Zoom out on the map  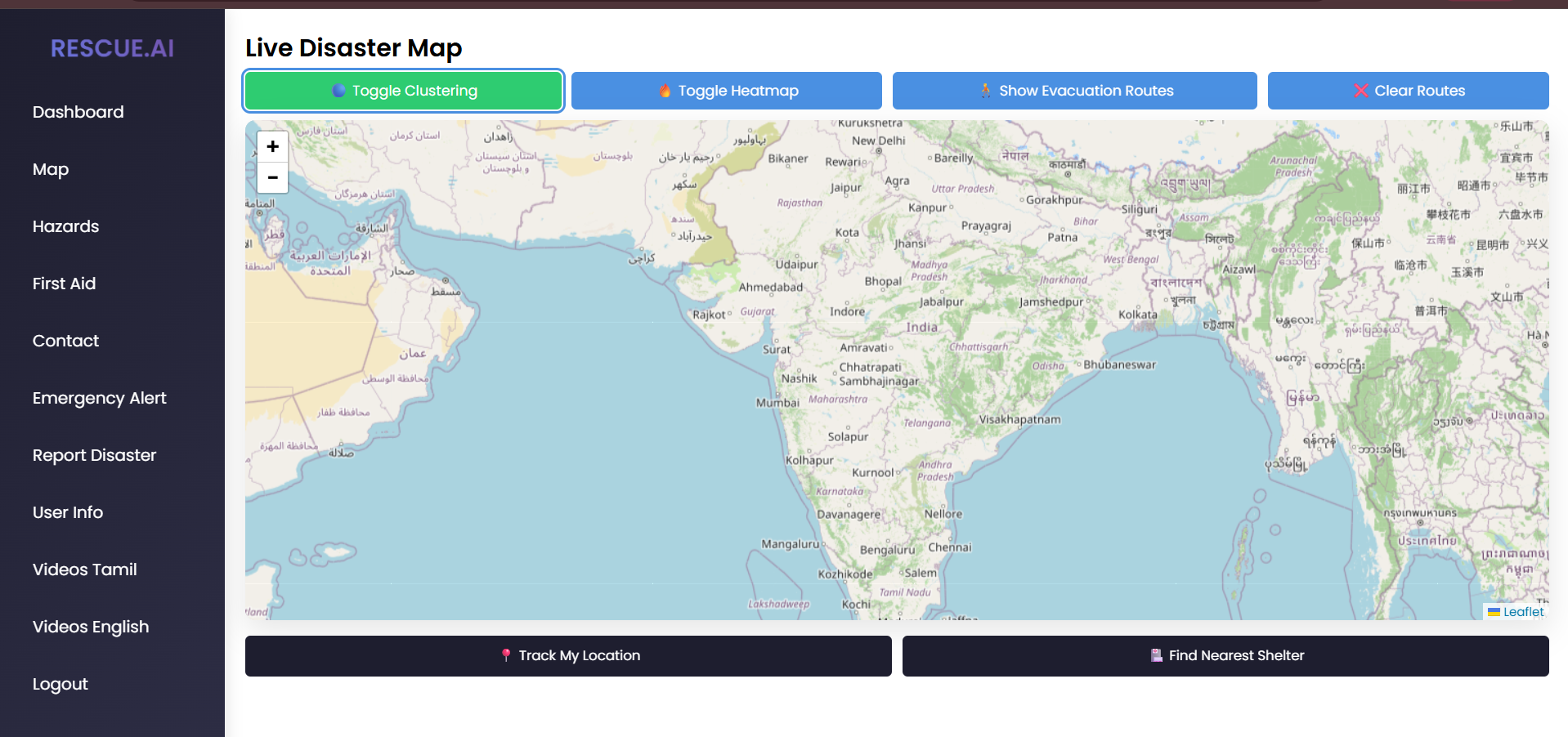pos(273,177)
